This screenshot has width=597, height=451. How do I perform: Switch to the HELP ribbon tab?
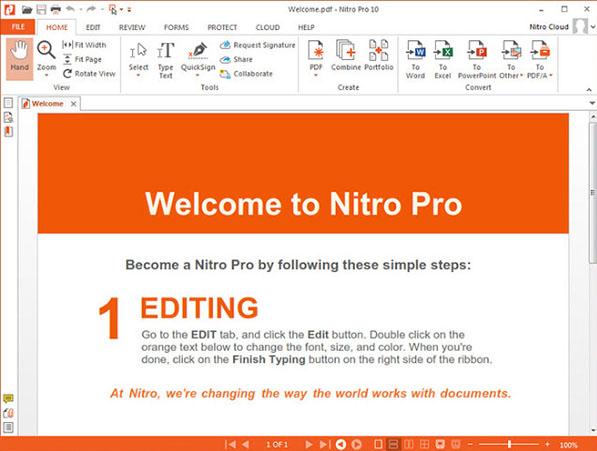306,27
